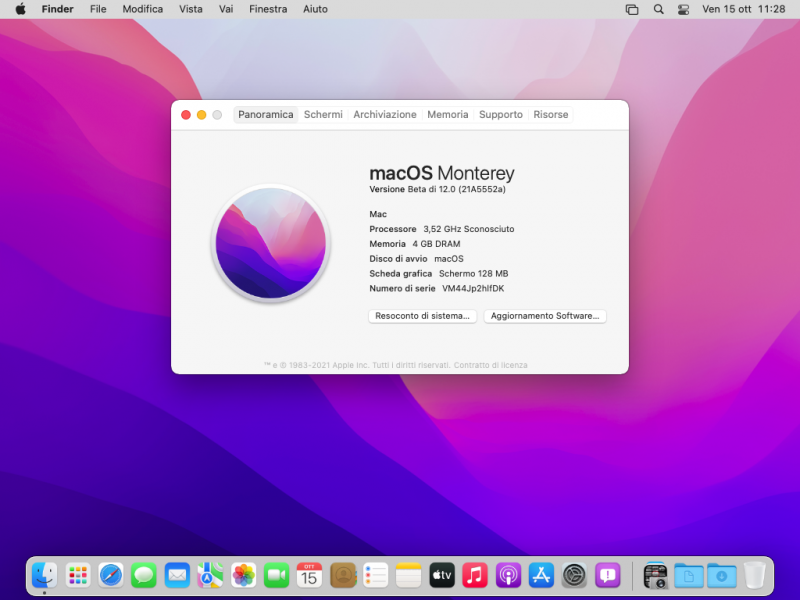Open System Preferences from the Dock
This screenshot has height=600, width=800.
pos(574,575)
